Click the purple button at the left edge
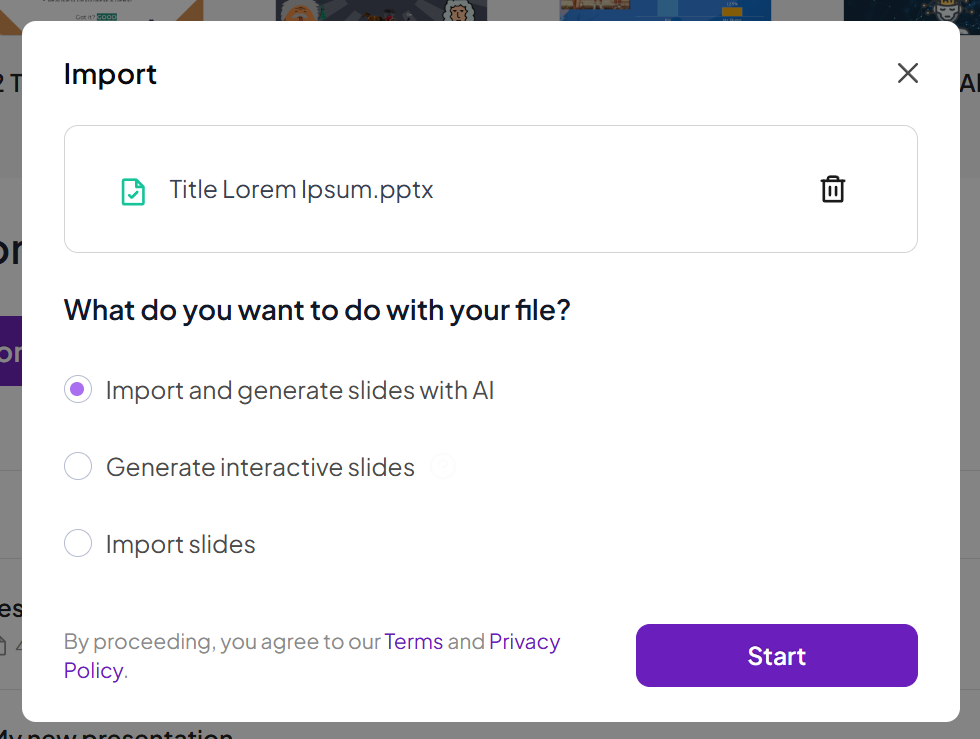 (x=10, y=351)
